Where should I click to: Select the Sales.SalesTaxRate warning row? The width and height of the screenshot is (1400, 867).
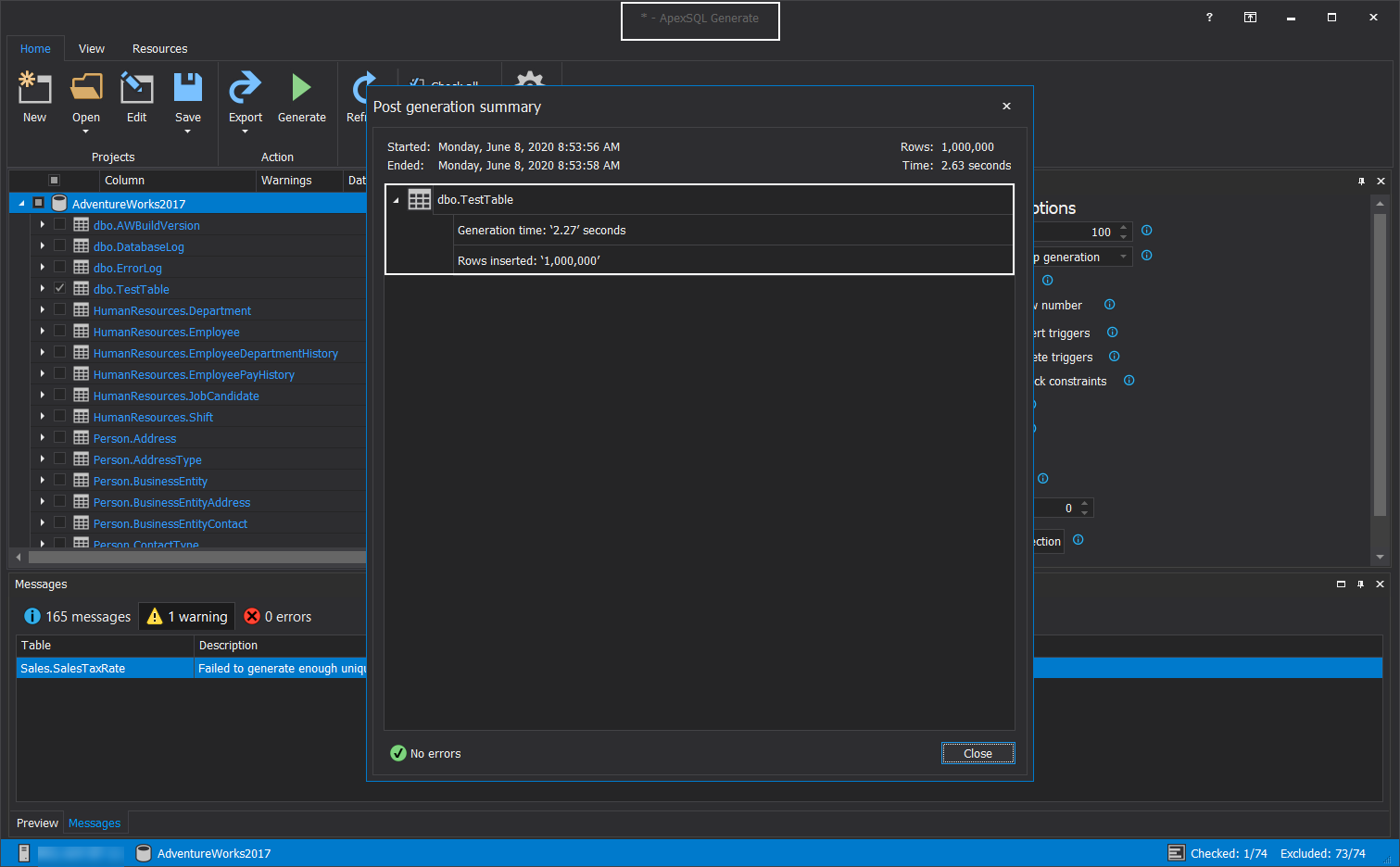point(102,669)
